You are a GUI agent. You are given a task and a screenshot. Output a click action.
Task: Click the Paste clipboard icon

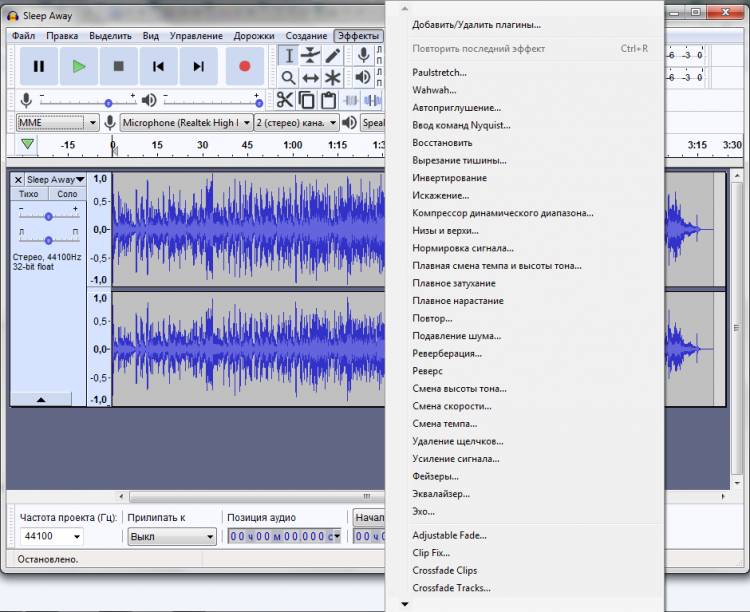click(x=328, y=100)
